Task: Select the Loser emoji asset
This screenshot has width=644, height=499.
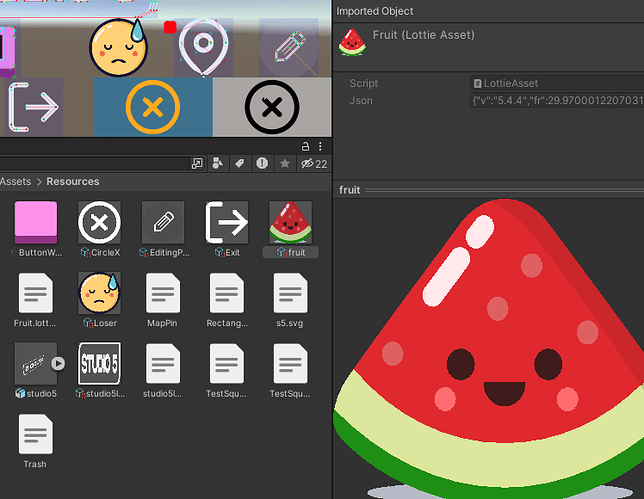Action: (x=99, y=293)
